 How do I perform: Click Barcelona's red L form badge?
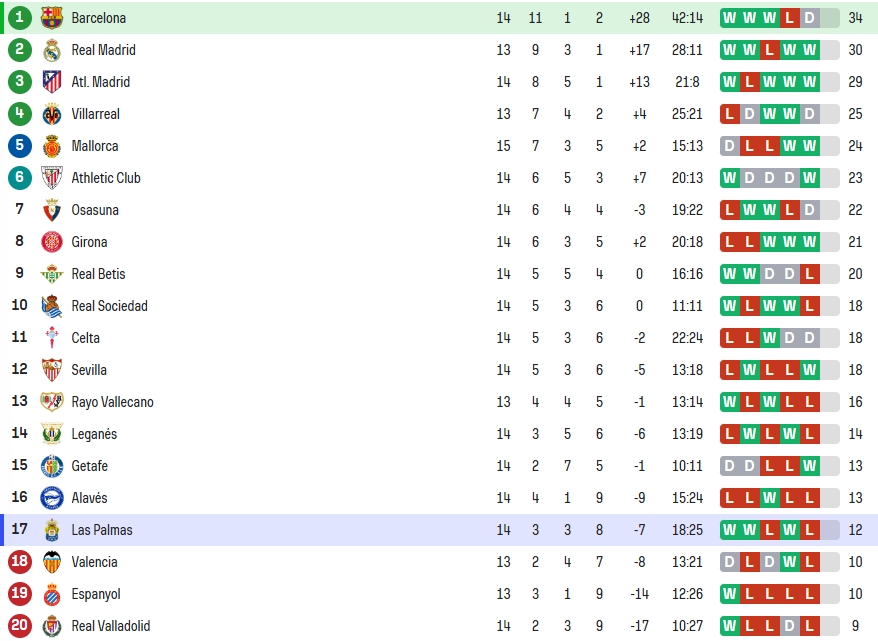790,18
